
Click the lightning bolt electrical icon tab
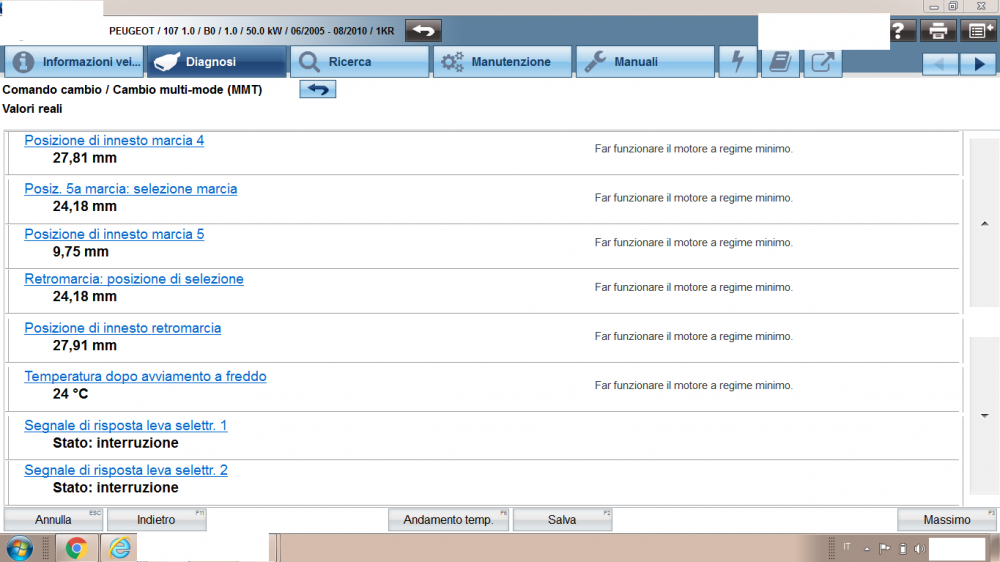point(738,62)
